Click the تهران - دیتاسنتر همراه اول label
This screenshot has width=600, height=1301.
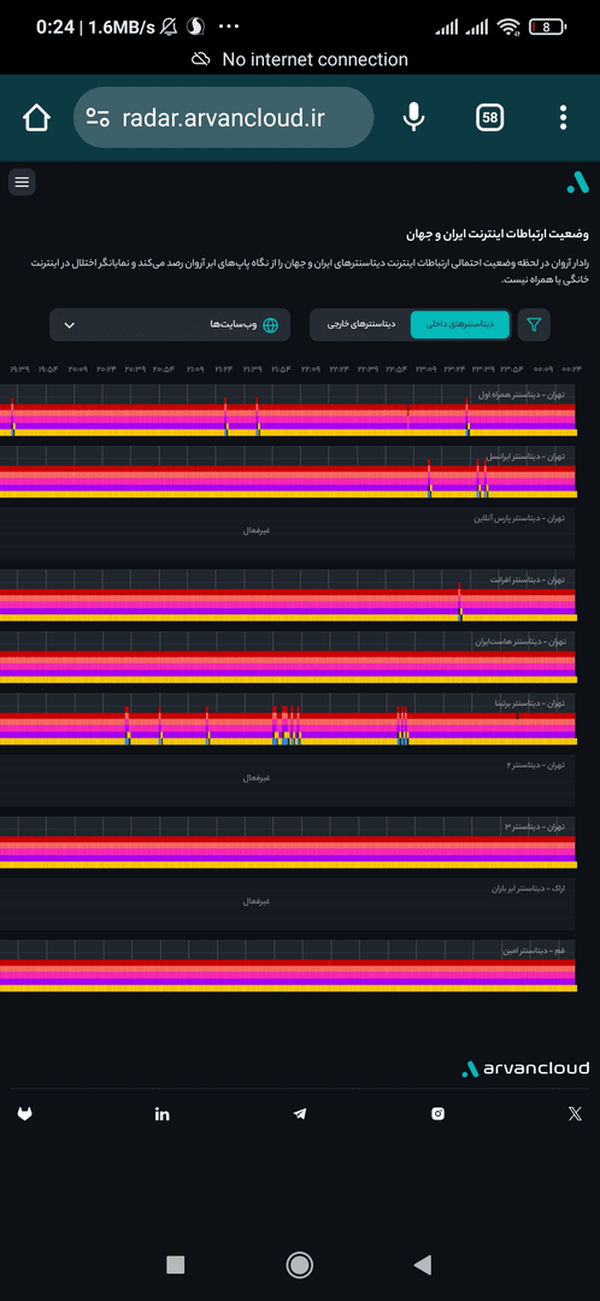(521, 396)
